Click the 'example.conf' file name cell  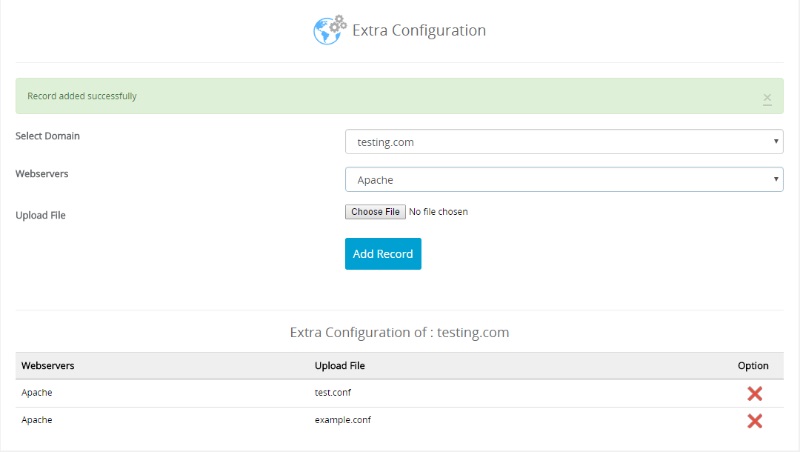[343, 420]
